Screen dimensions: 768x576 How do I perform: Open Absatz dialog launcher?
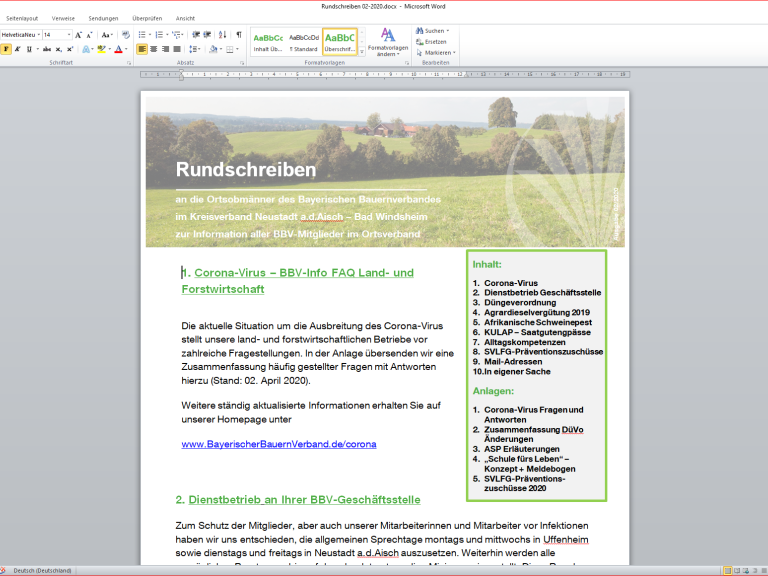pos(242,63)
